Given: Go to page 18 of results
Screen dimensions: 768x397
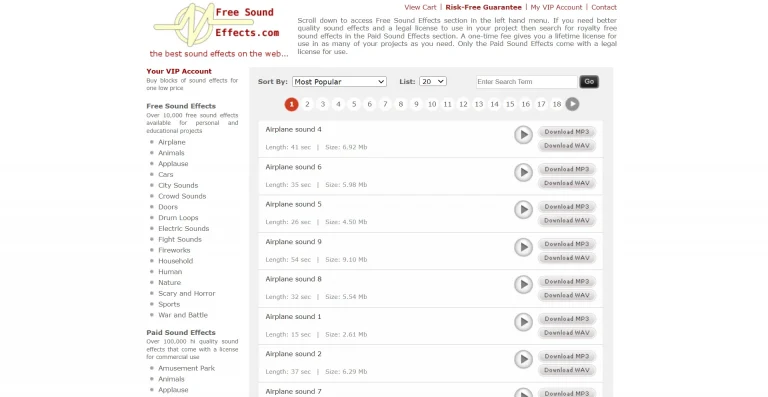Looking at the screenshot, I should click(x=557, y=104).
